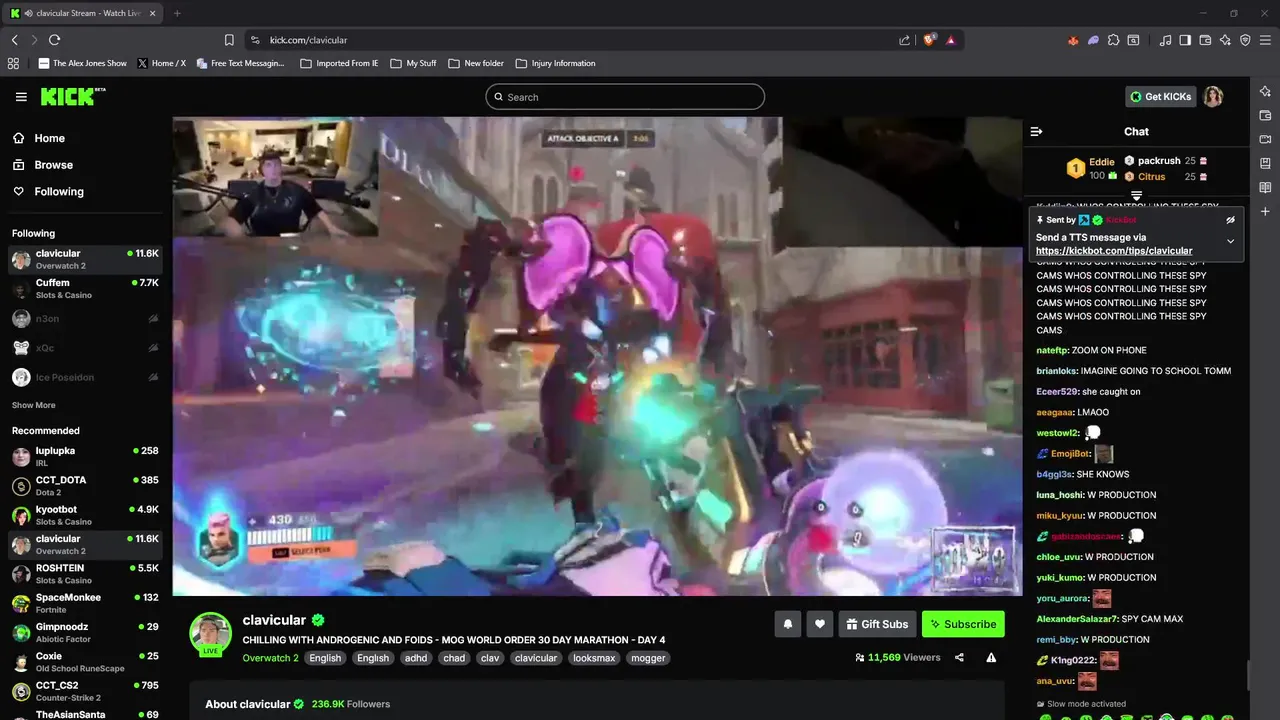Open CCT_CS2 recommended channel
Image resolution: width=1280 pixels, height=720 pixels.
(85, 691)
